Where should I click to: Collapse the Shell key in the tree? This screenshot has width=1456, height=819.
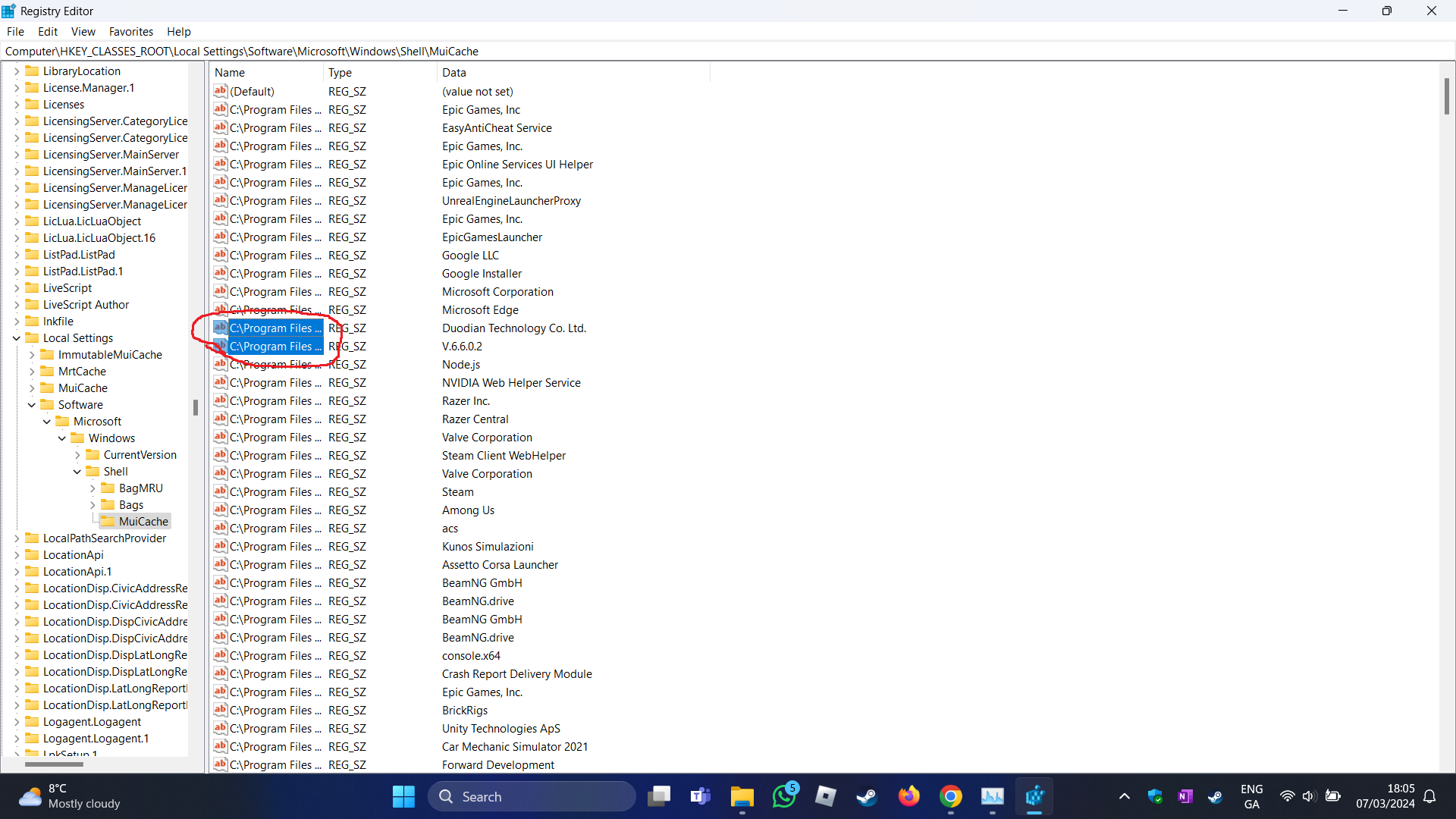[x=77, y=472]
